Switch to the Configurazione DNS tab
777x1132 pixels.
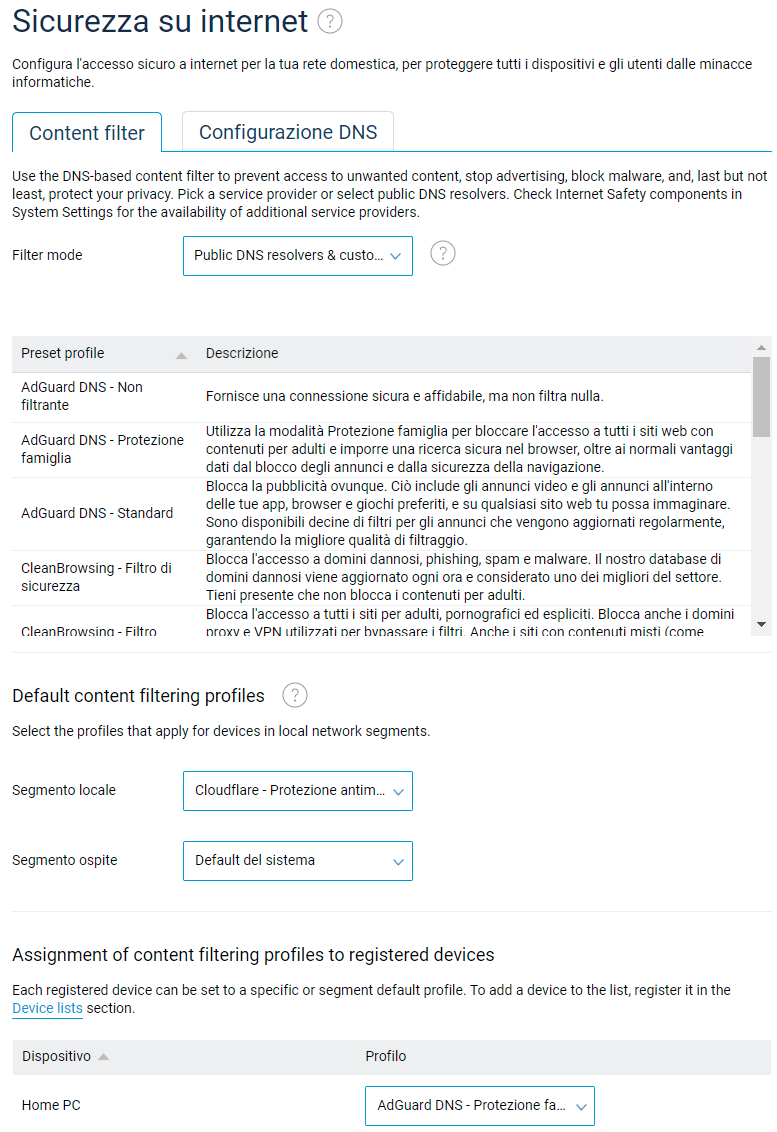pyautogui.click(x=288, y=132)
